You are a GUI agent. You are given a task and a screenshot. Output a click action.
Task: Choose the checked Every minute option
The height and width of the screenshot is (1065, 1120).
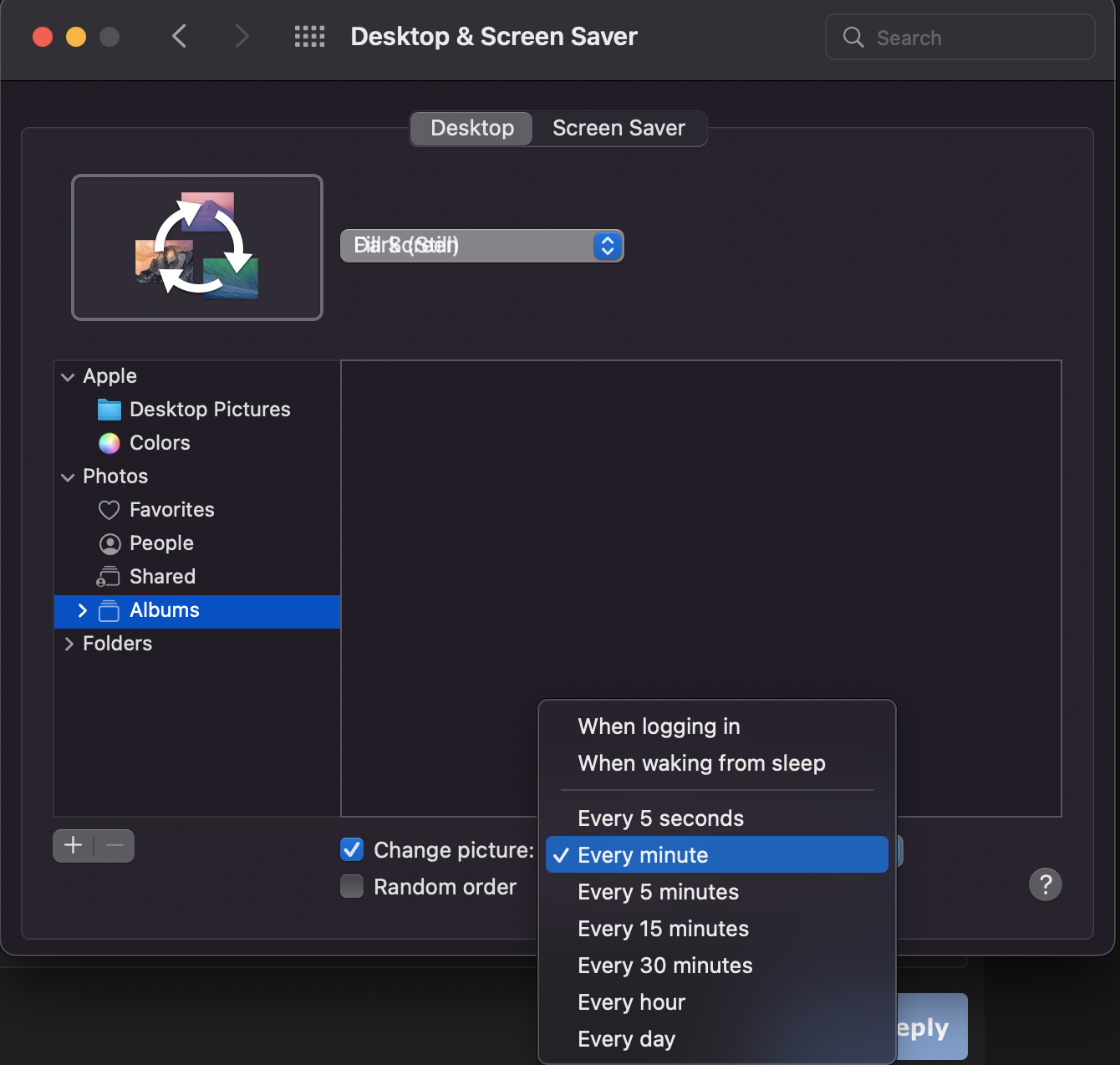[x=717, y=855]
